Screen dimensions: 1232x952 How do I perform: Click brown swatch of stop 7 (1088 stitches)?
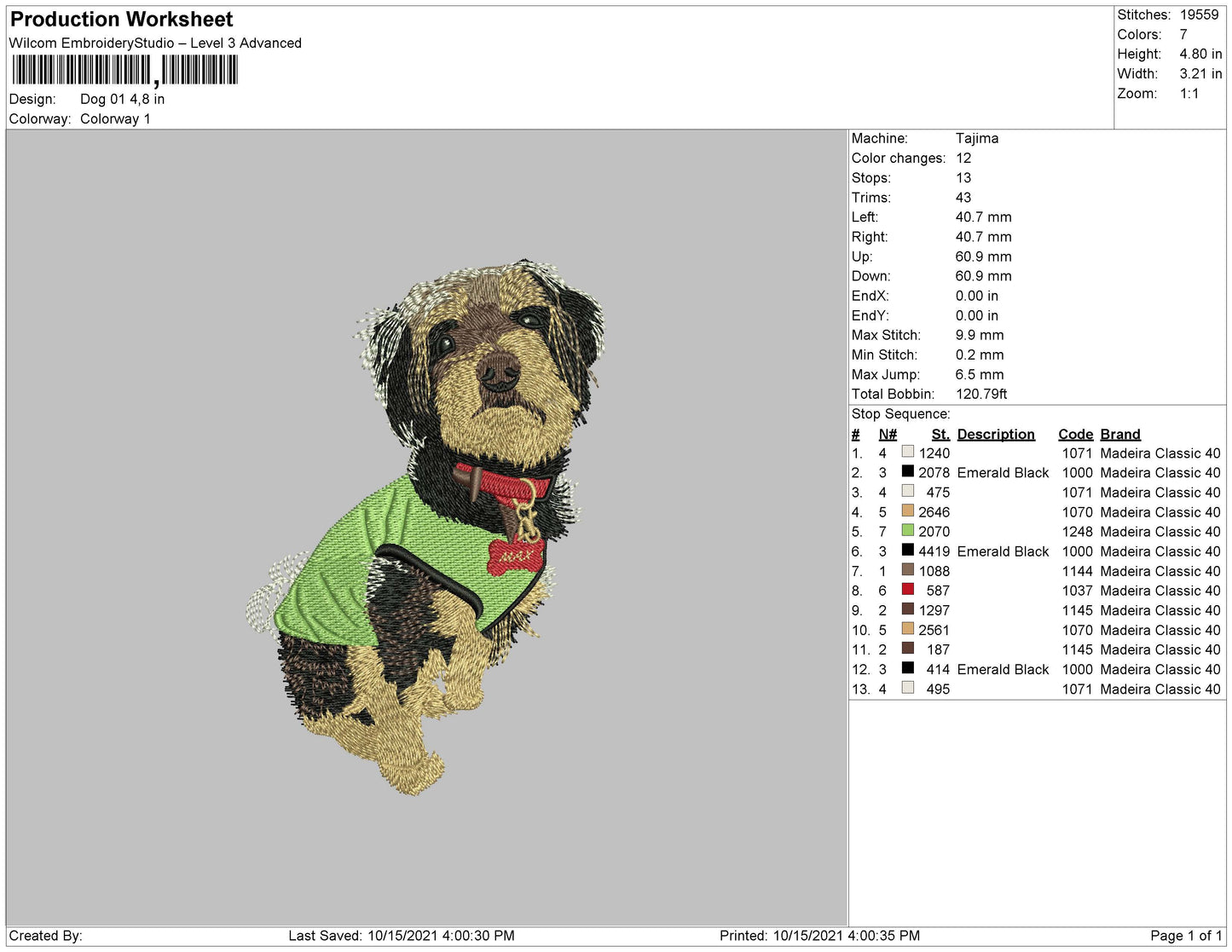(x=908, y=569)
